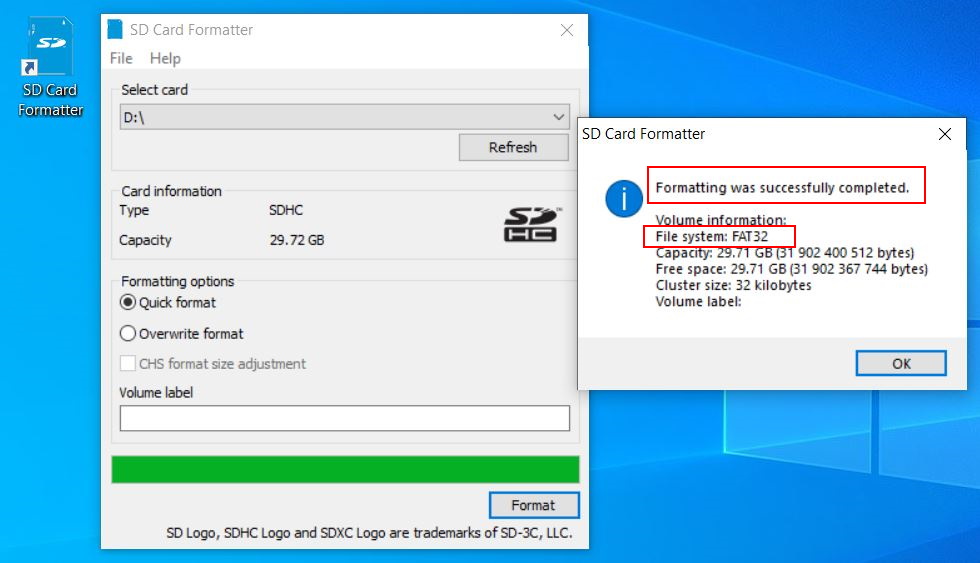Click the blue information icon in the dialog

click(x=624, y=199)
